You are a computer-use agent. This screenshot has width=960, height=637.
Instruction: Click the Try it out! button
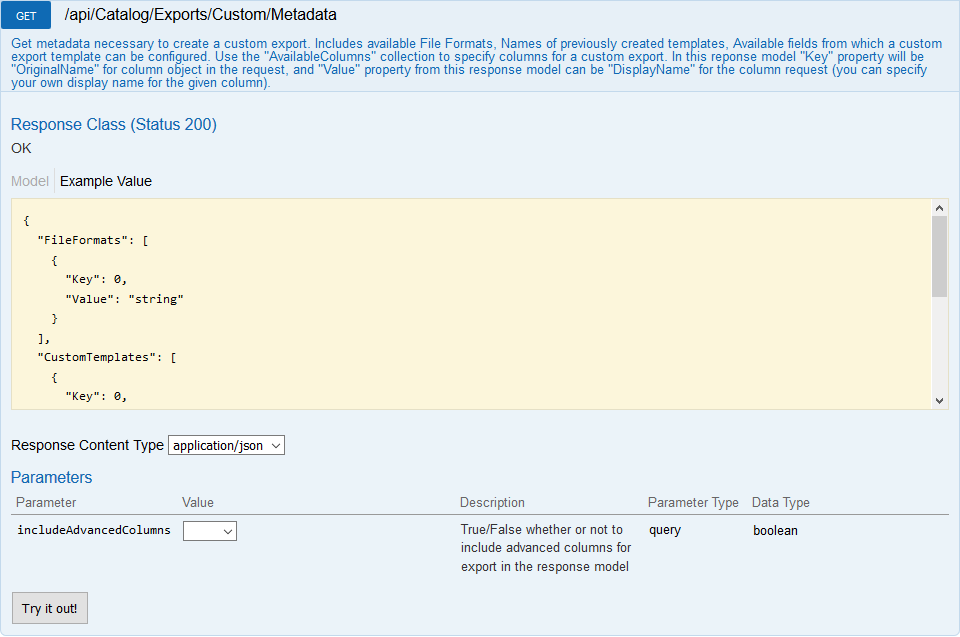50,608
